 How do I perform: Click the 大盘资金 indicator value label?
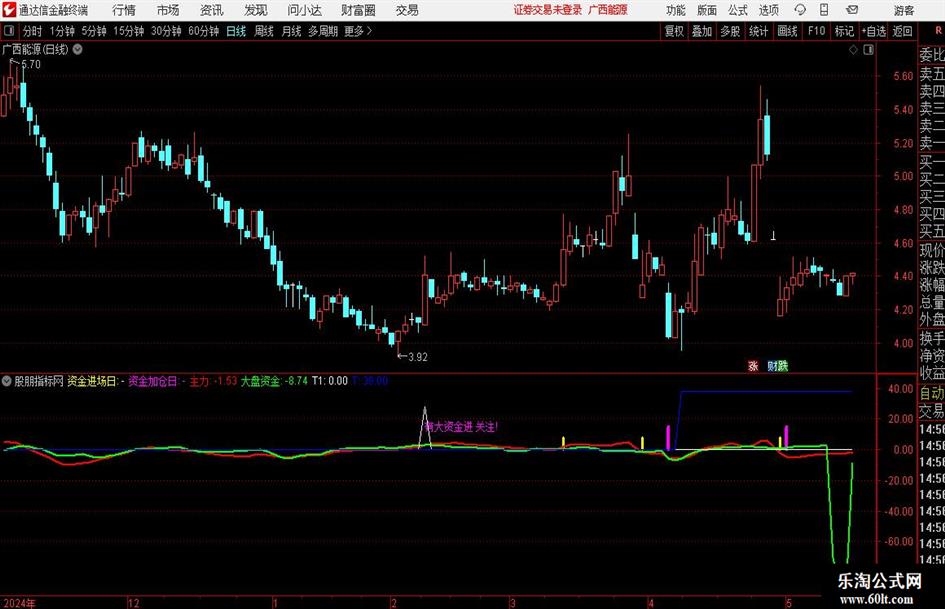coord(274,381)
